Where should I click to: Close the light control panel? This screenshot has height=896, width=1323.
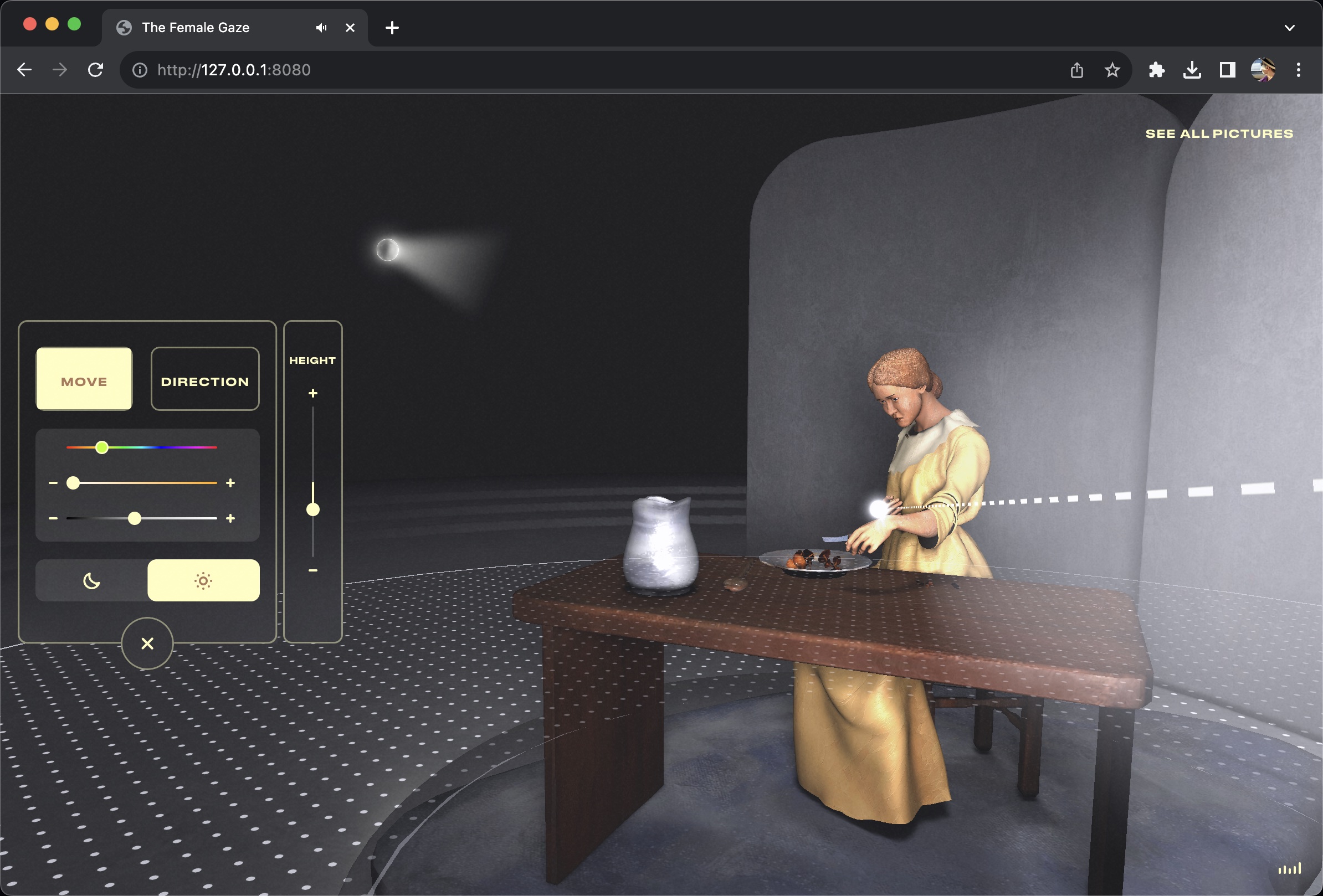click(x=147, y=643)
